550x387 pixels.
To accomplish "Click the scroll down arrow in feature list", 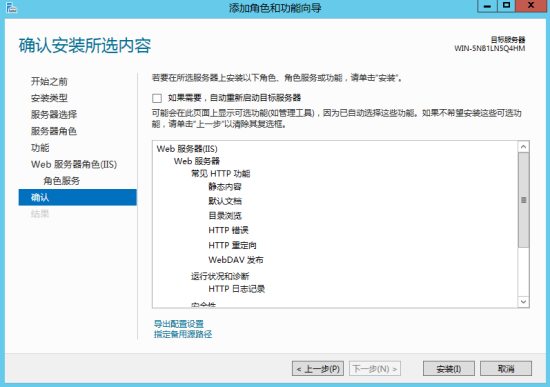I will (523, 302).
